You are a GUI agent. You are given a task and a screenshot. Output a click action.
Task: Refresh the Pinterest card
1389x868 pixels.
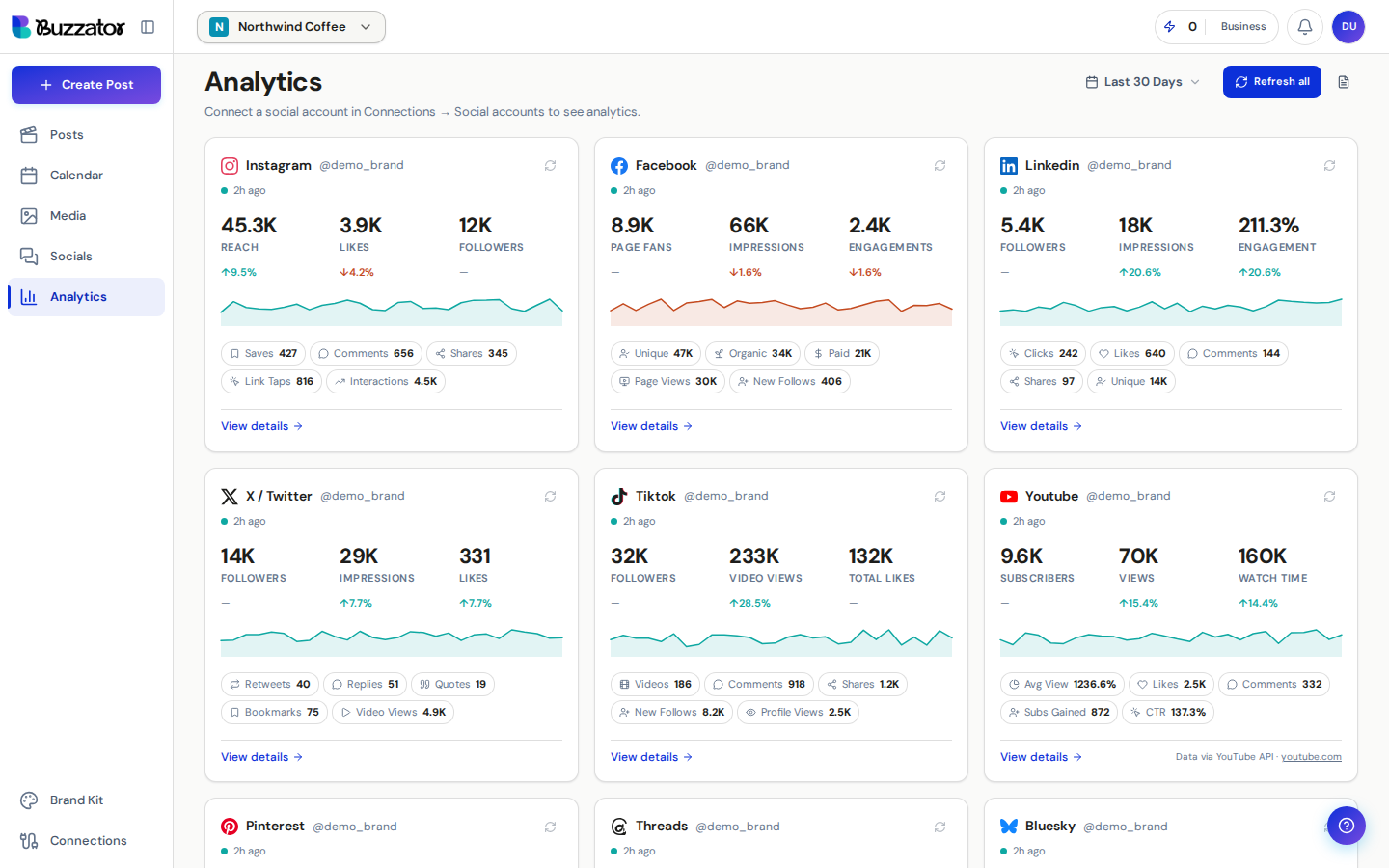[550, 827]
